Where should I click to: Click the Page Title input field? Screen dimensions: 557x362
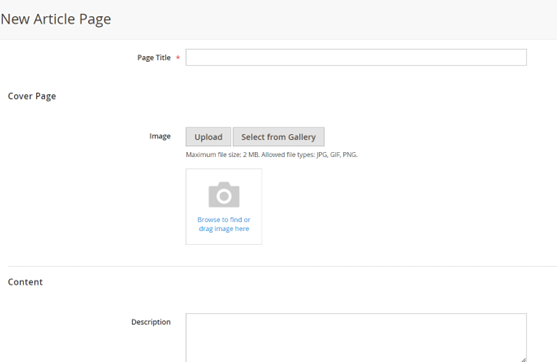click(356, 57)
